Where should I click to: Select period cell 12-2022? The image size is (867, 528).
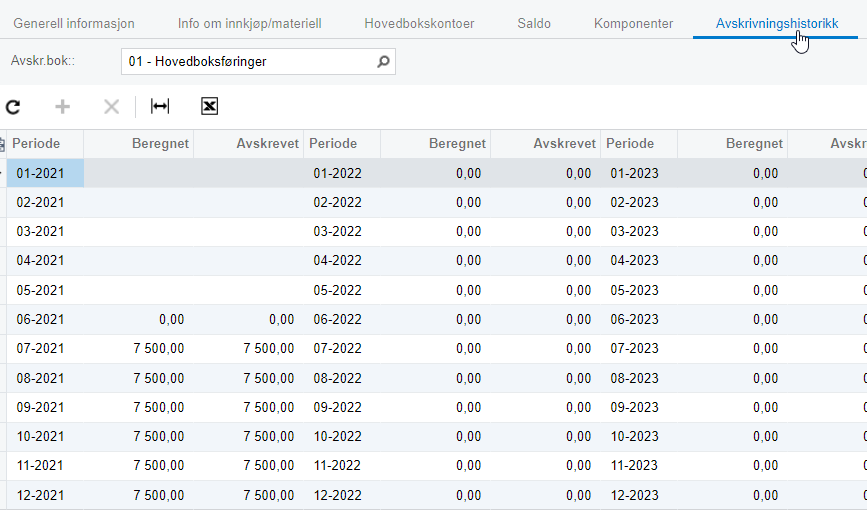coord(342,495)
